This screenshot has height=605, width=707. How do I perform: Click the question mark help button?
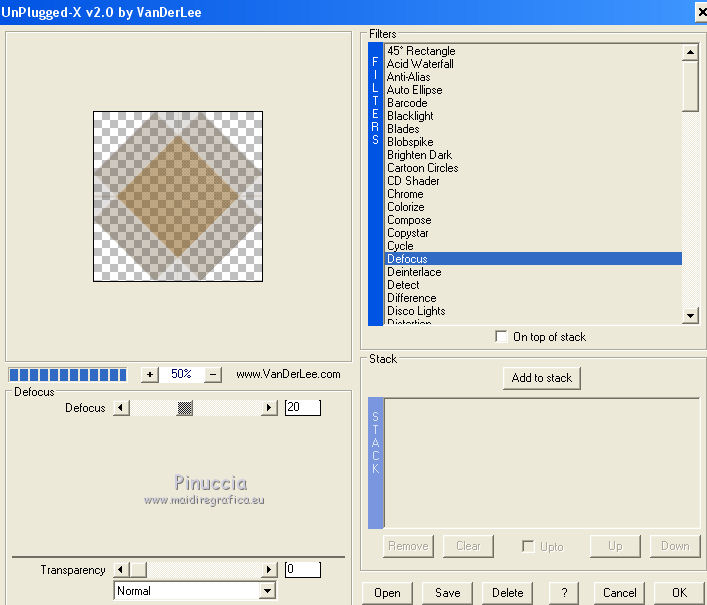tap(564, 593)
